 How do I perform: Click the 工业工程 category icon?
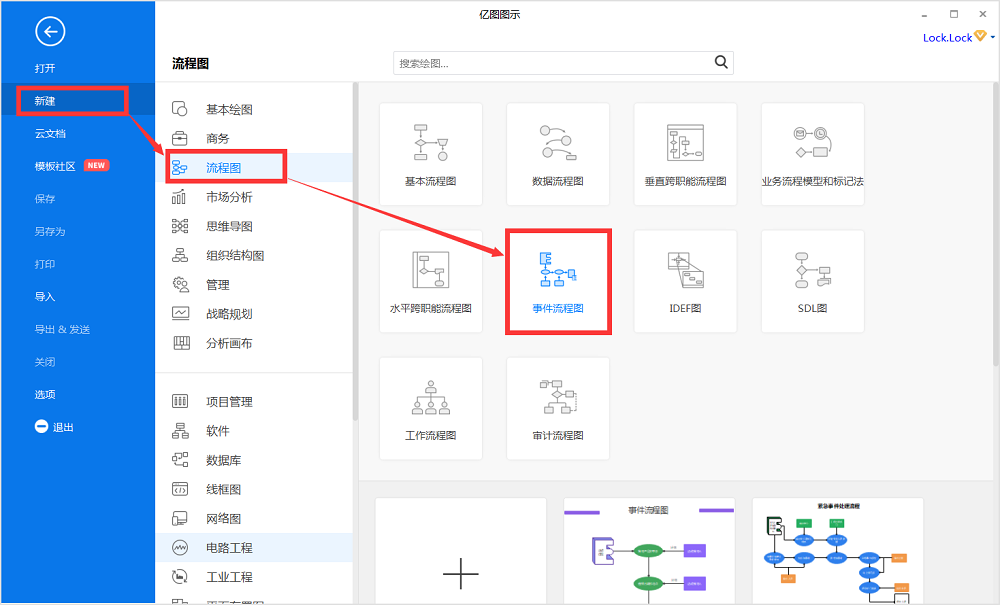coord(180,577)
